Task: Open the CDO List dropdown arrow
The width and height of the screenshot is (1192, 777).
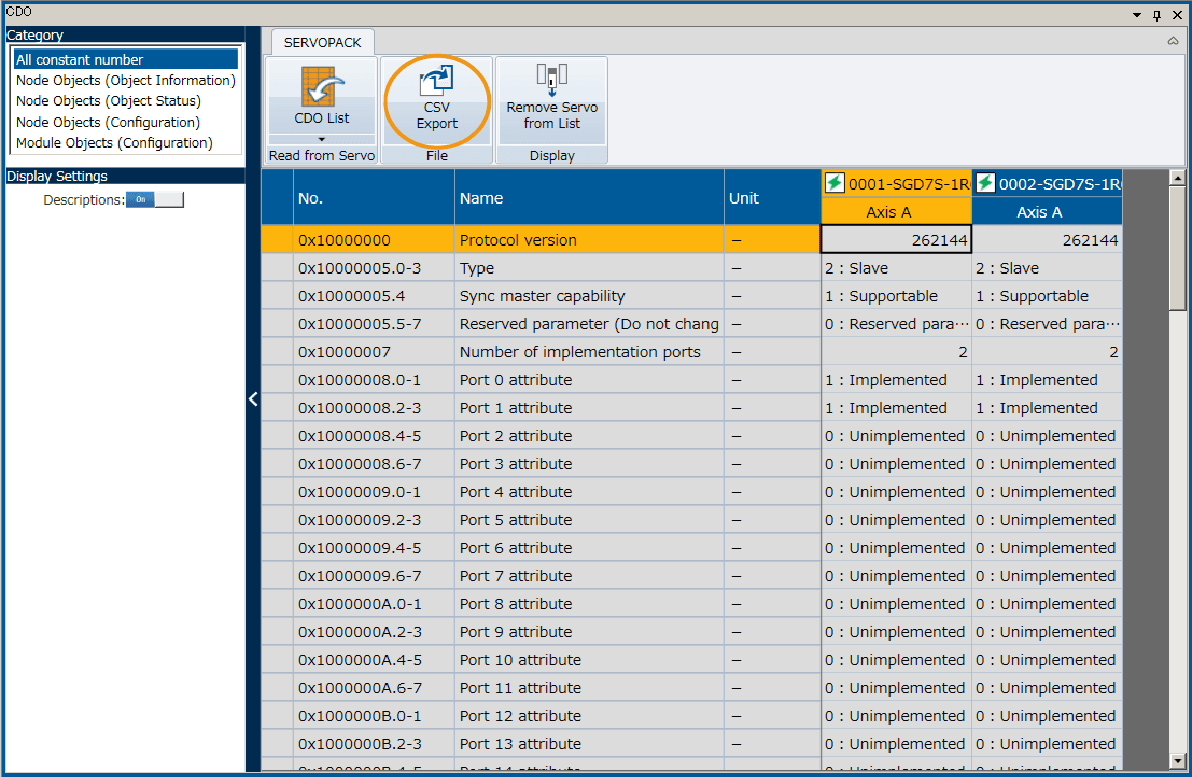Action: click(x=321, y=139)
